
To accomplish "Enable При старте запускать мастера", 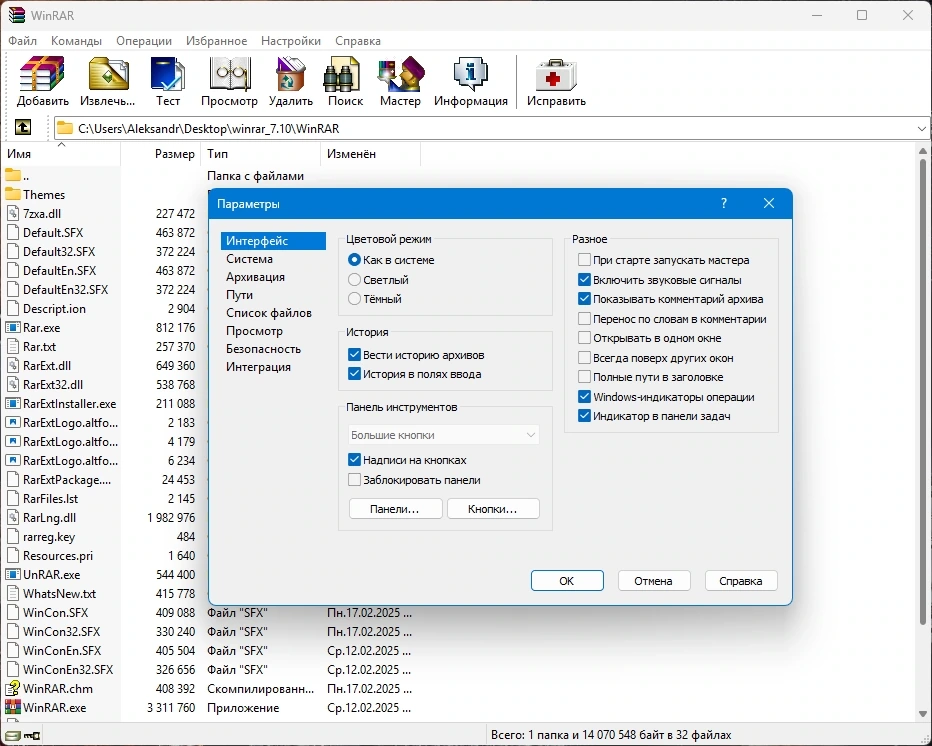I will coord(584,260).
